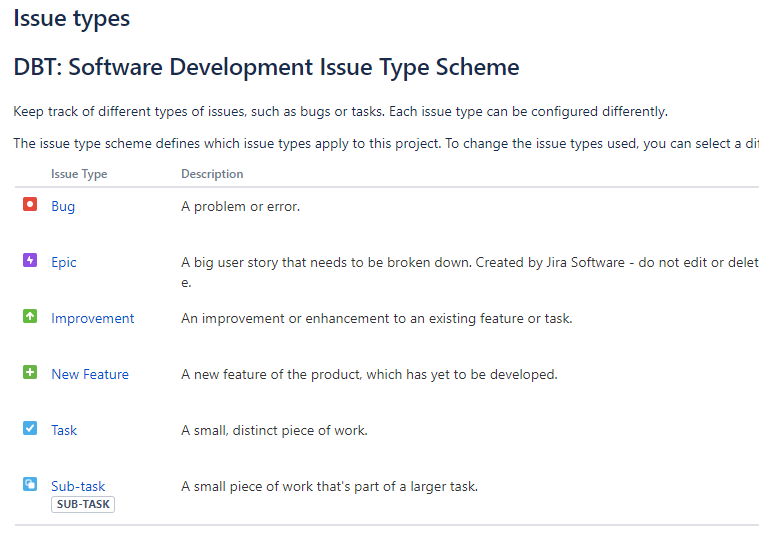Open the New Feature issue type link
Viewport: 759px width, 555px height.
[90, 375]
